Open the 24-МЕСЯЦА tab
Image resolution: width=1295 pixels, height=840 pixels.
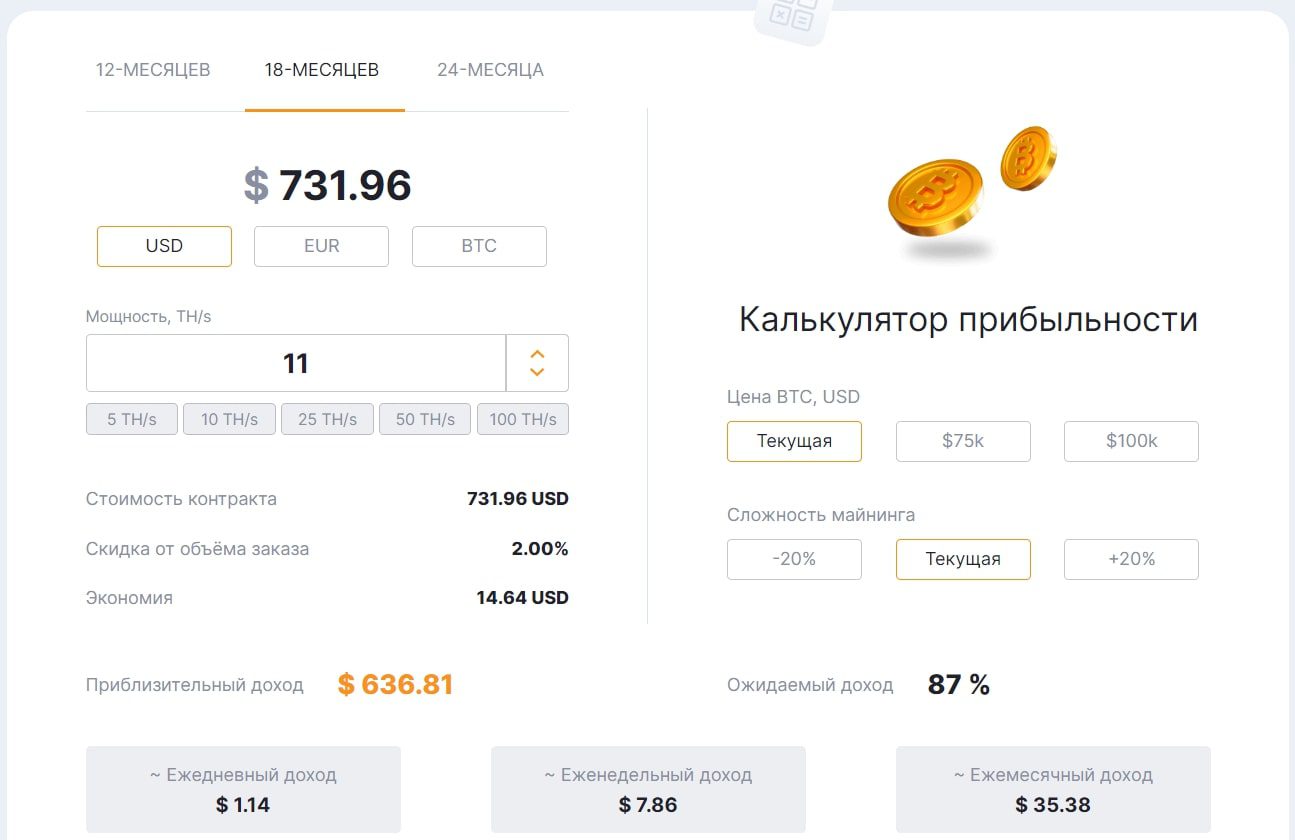tap(490, 70)
